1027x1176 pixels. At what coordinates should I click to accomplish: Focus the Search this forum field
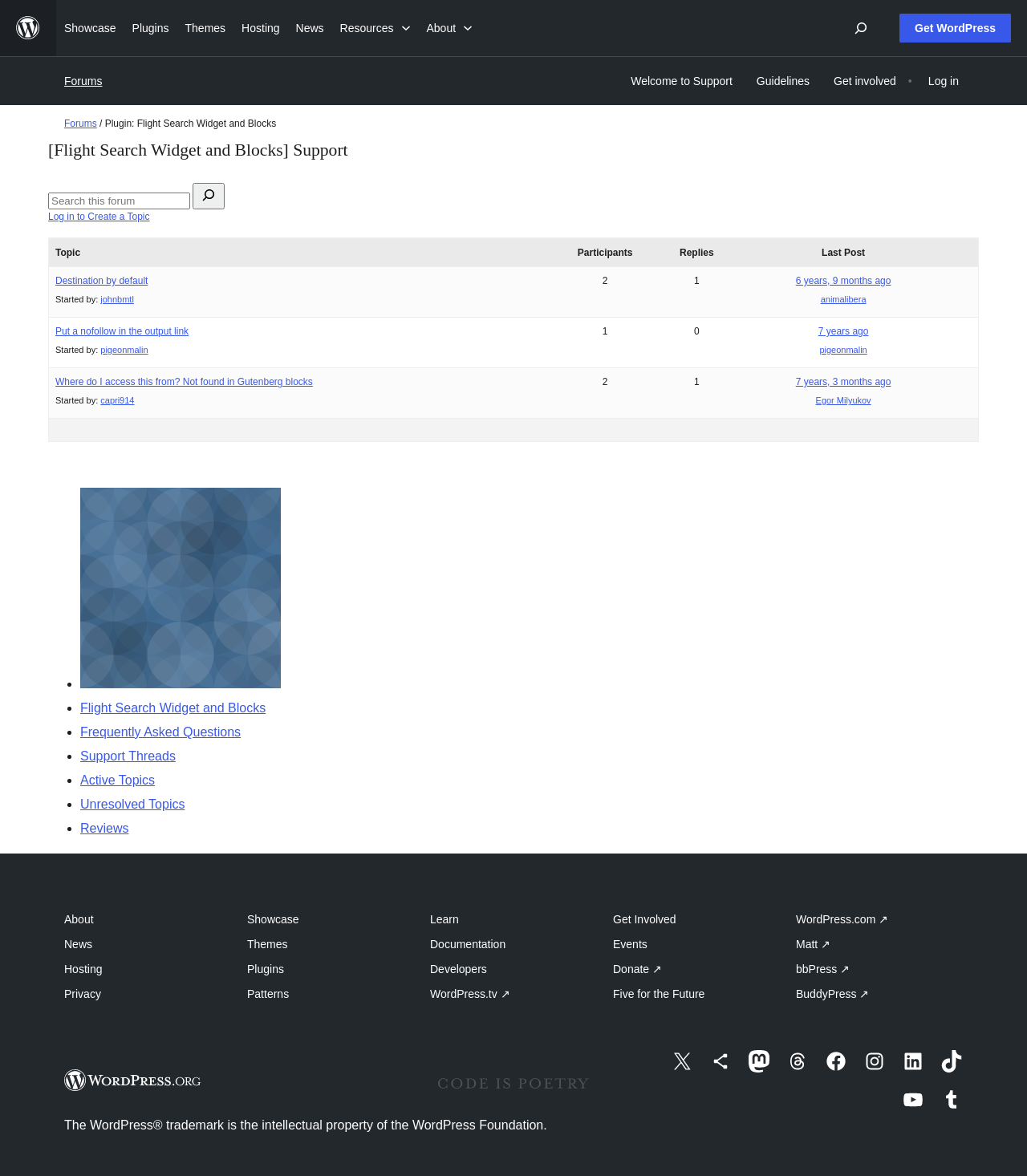119,201
